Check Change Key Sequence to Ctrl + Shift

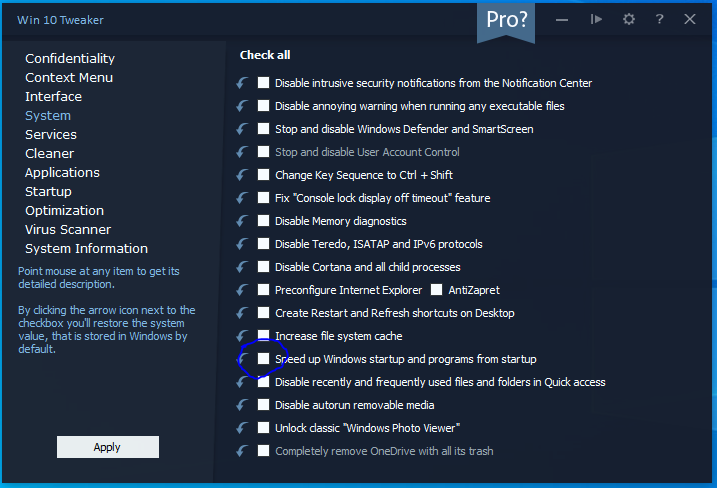(x=263, y=174)
